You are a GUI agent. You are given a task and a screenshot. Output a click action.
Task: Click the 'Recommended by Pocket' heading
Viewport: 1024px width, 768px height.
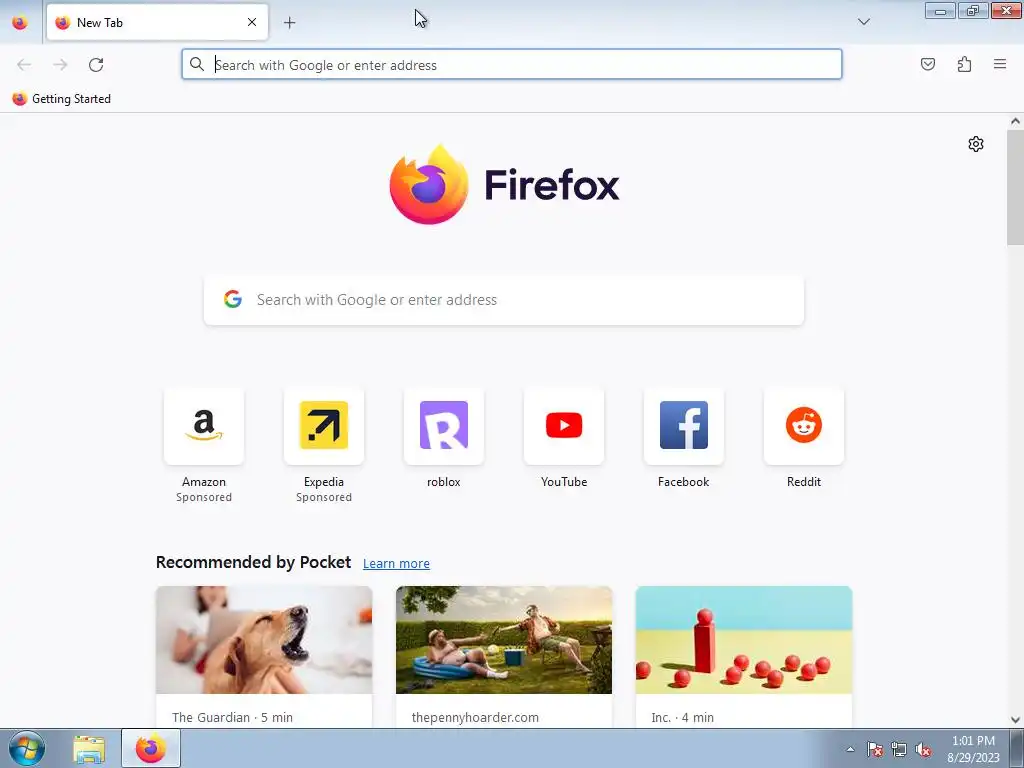click(x=253, y=562)
